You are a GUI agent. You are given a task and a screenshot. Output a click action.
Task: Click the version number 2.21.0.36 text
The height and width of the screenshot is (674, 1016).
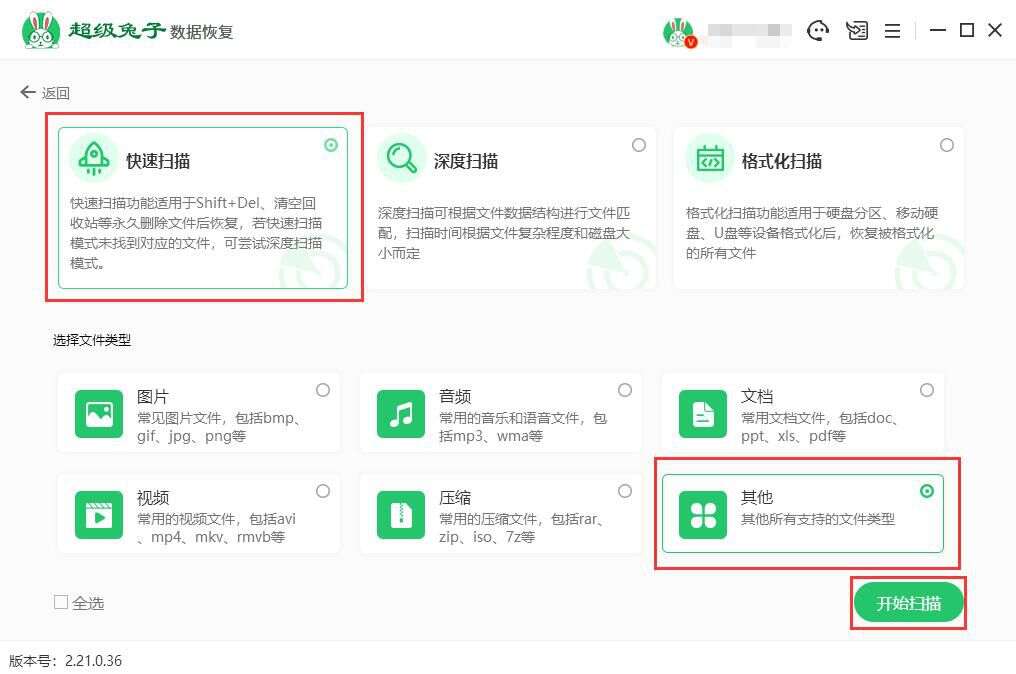pyautogui.click(x=93, y=660)
